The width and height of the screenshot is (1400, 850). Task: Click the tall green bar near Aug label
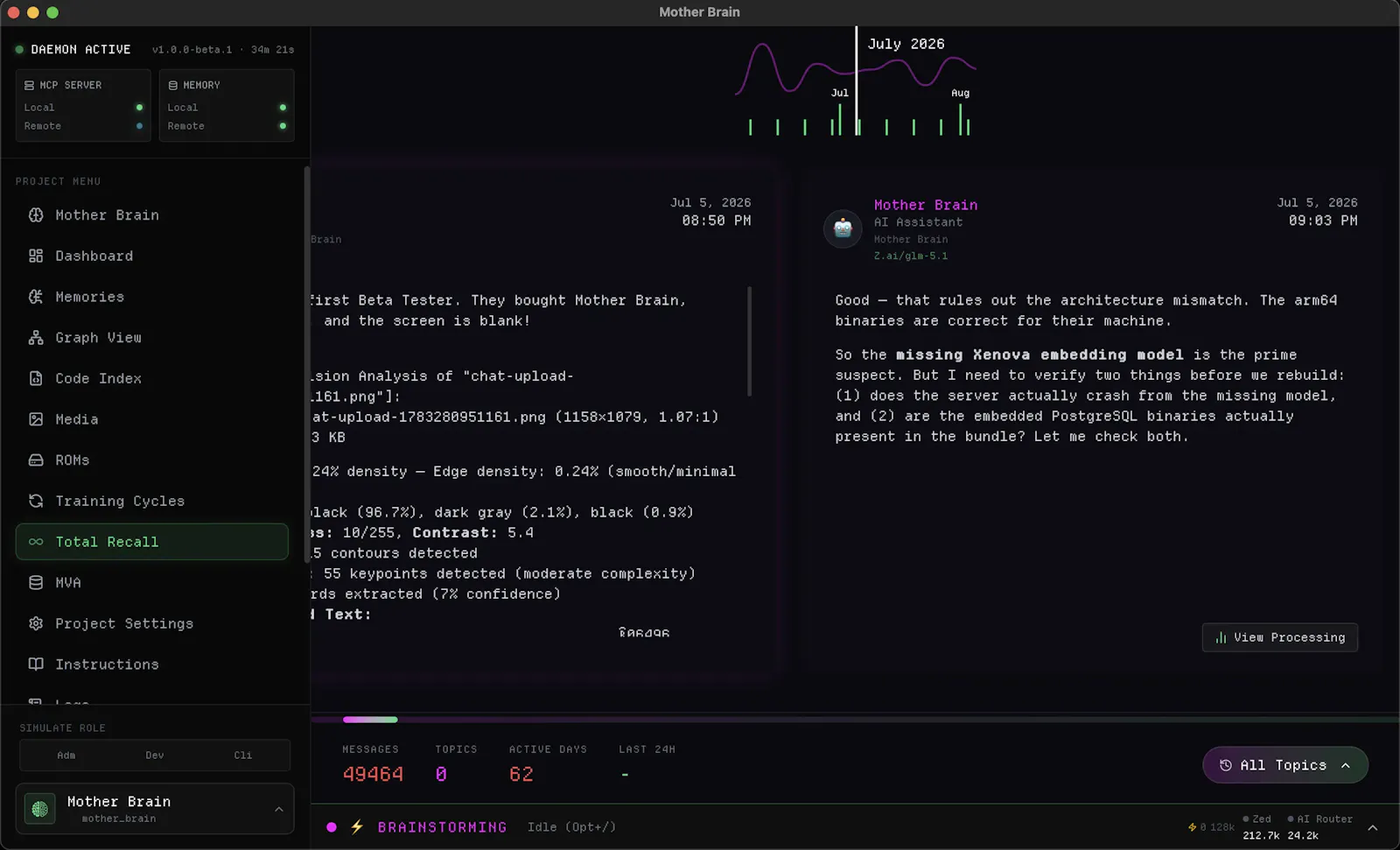pos(960,120)
